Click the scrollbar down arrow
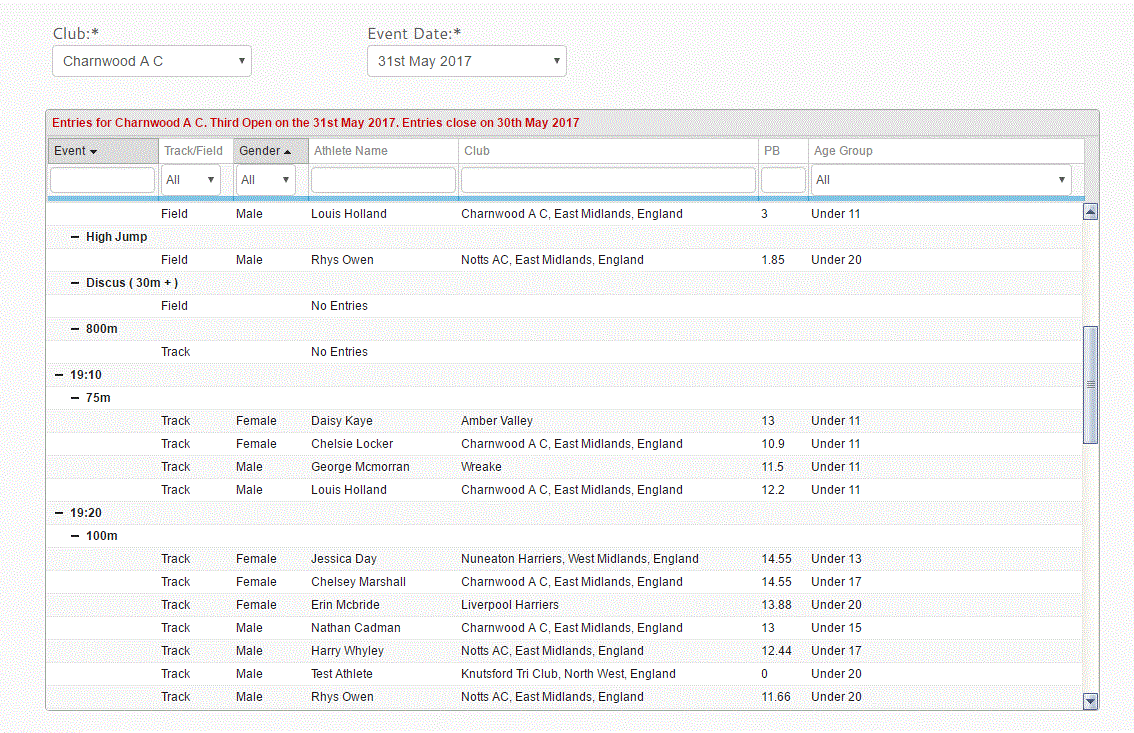The image size is (1134, 733). click(x=1091, y=701)
